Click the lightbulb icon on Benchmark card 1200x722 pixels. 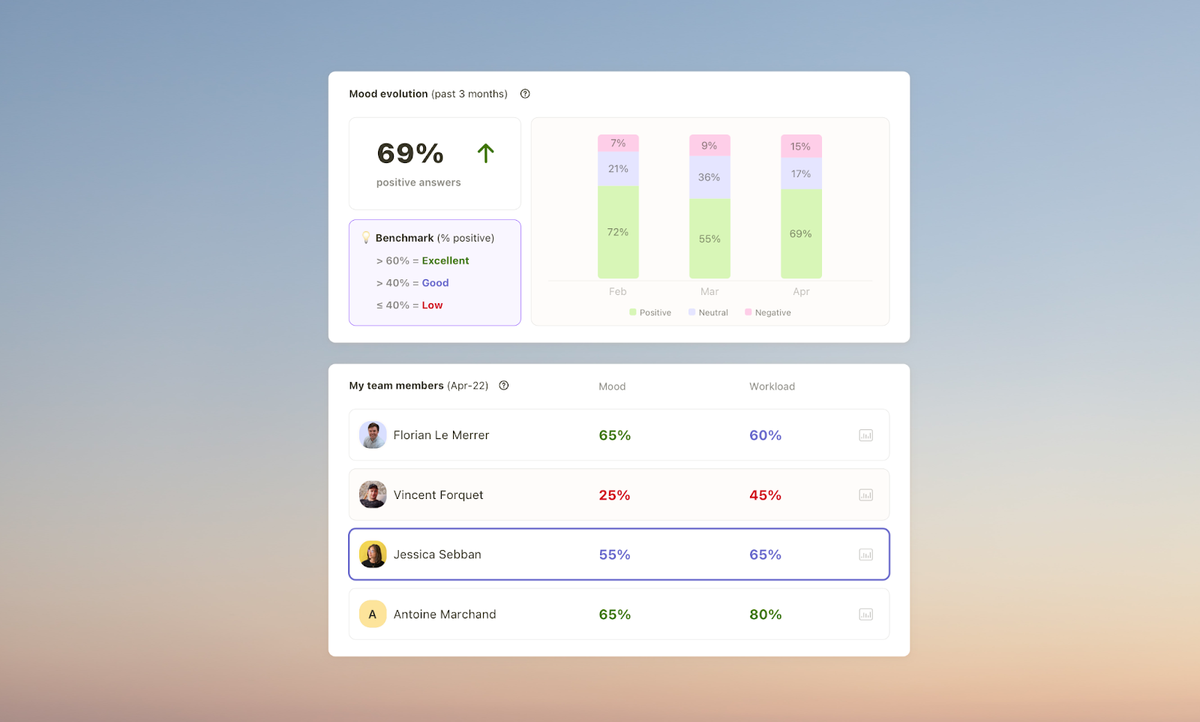point(366,237)
